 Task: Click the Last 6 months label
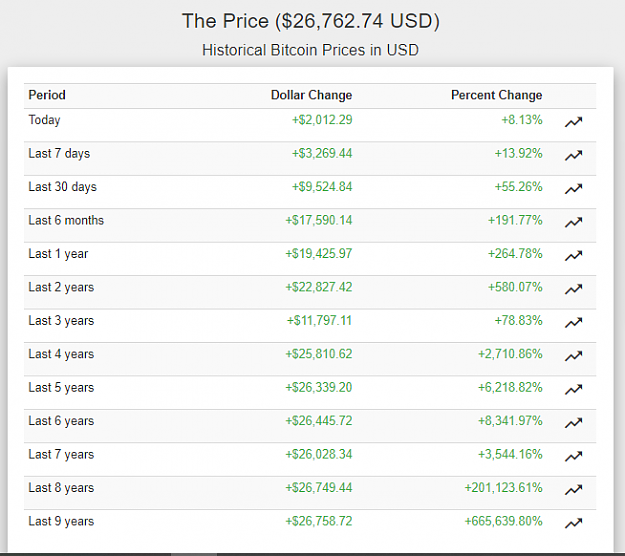pos(66,220)
